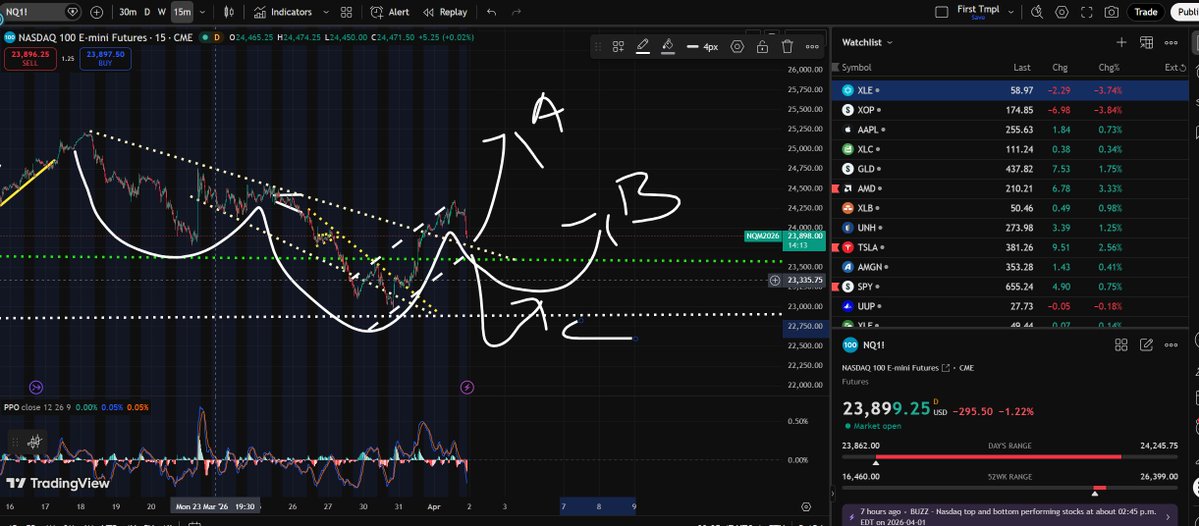Open details panel grid layout icon

1121,345
